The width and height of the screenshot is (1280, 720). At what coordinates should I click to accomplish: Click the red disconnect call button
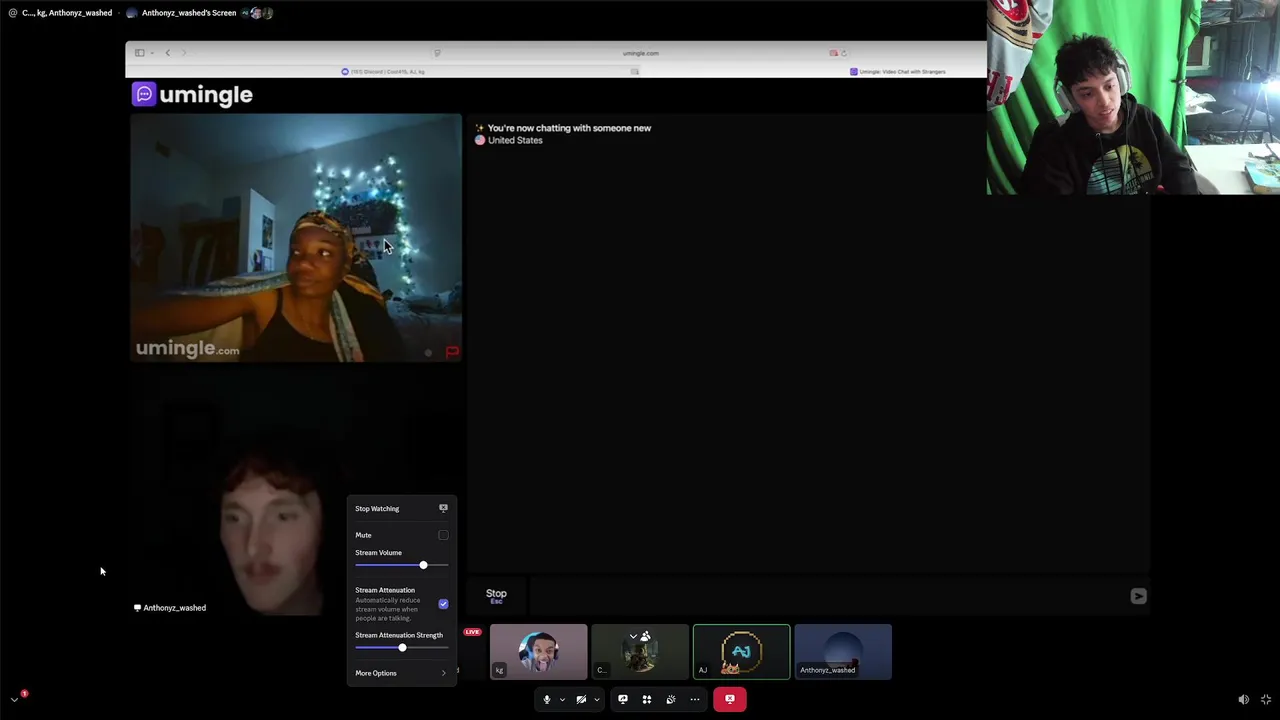click(730, 699)
